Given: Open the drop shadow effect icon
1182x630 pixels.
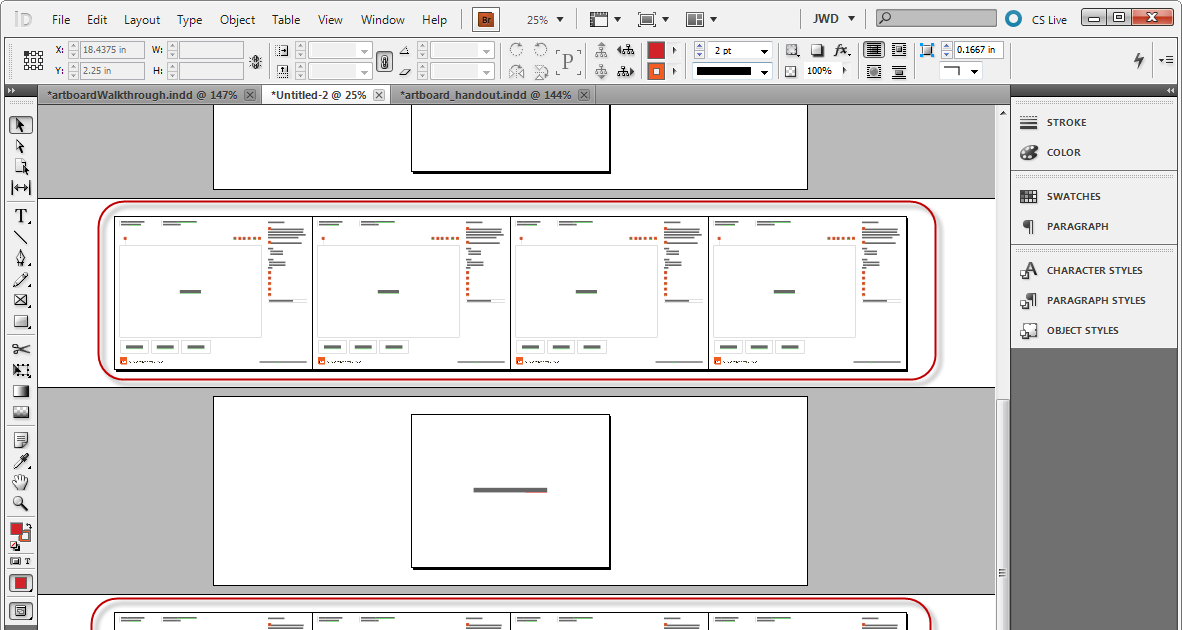Looking at the screenshot, I should (817, 50).
